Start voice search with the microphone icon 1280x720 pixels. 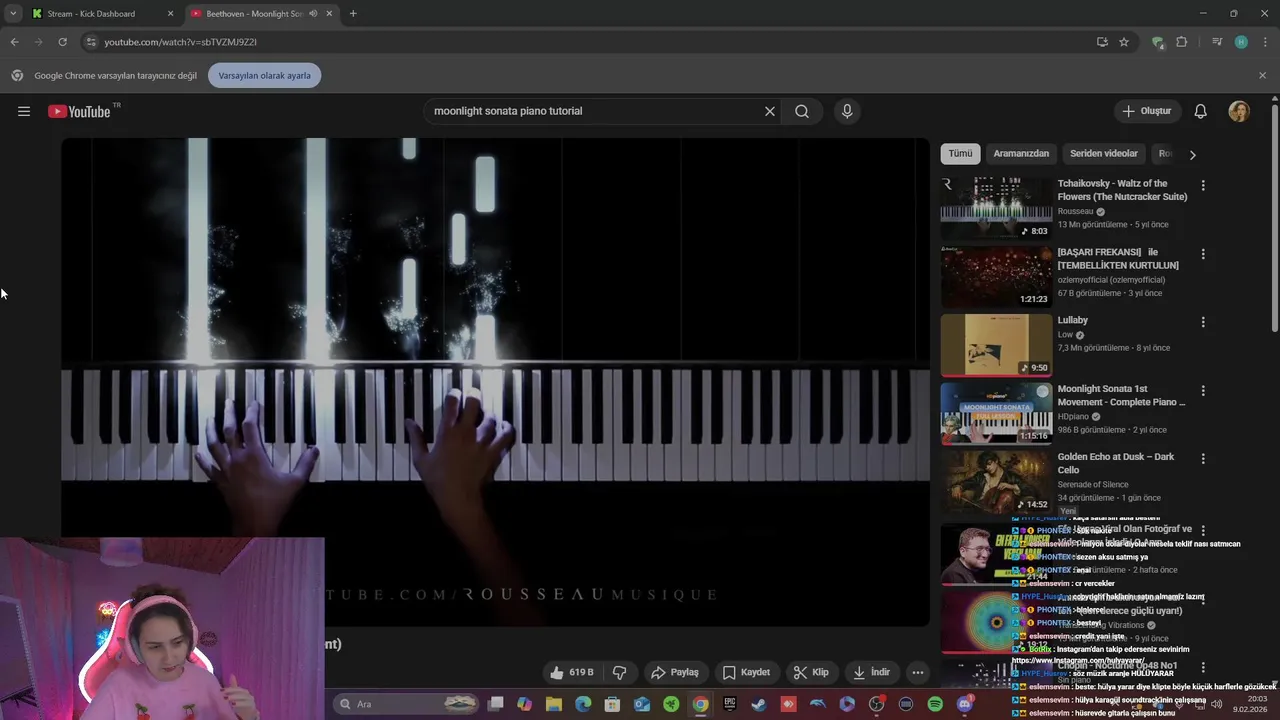847,111
